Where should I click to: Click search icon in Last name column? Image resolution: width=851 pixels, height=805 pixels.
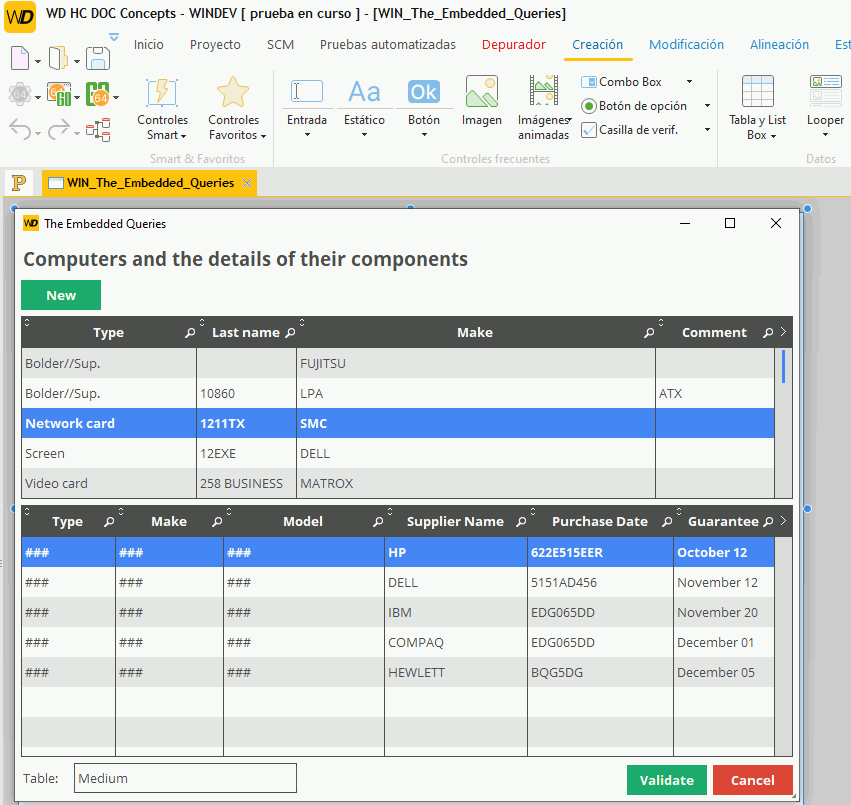point(290,333)
